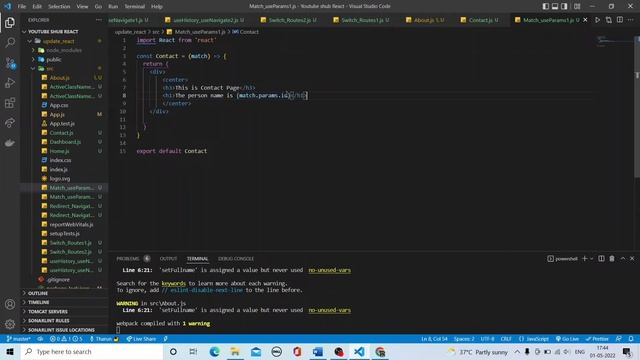Open the Manage gear icon
Image resolution: width=640 pixels, height=360 pixels.
(10, 324)
